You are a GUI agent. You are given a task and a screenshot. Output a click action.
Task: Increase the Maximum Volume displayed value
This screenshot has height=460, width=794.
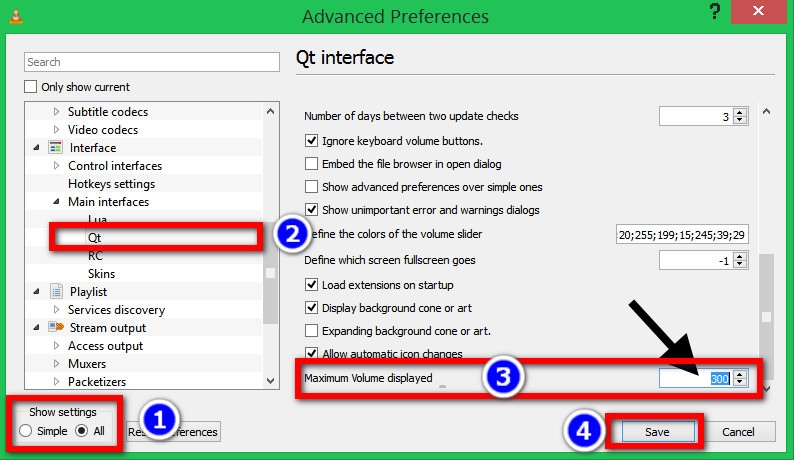click(740, 373)
